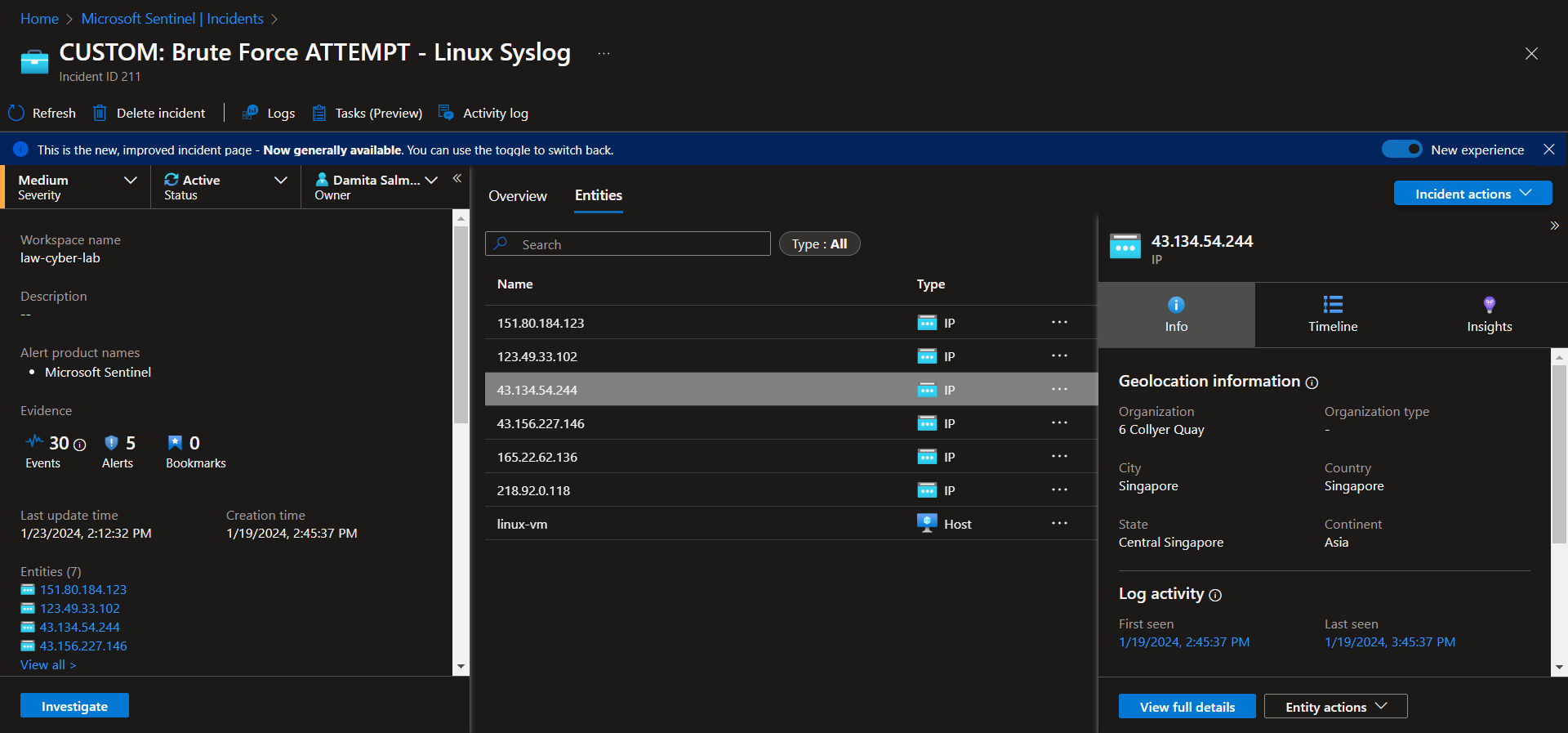The image size is (1568, 733).
Task: Click the View all entities link
Action: [48, 665]
